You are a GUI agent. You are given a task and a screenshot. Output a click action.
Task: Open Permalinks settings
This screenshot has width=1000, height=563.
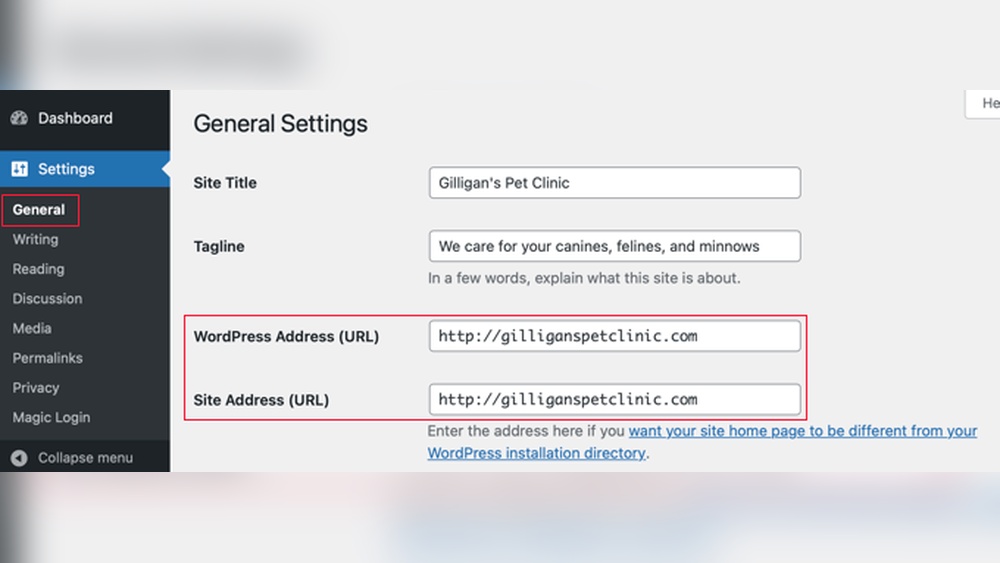tap(48, 358)
